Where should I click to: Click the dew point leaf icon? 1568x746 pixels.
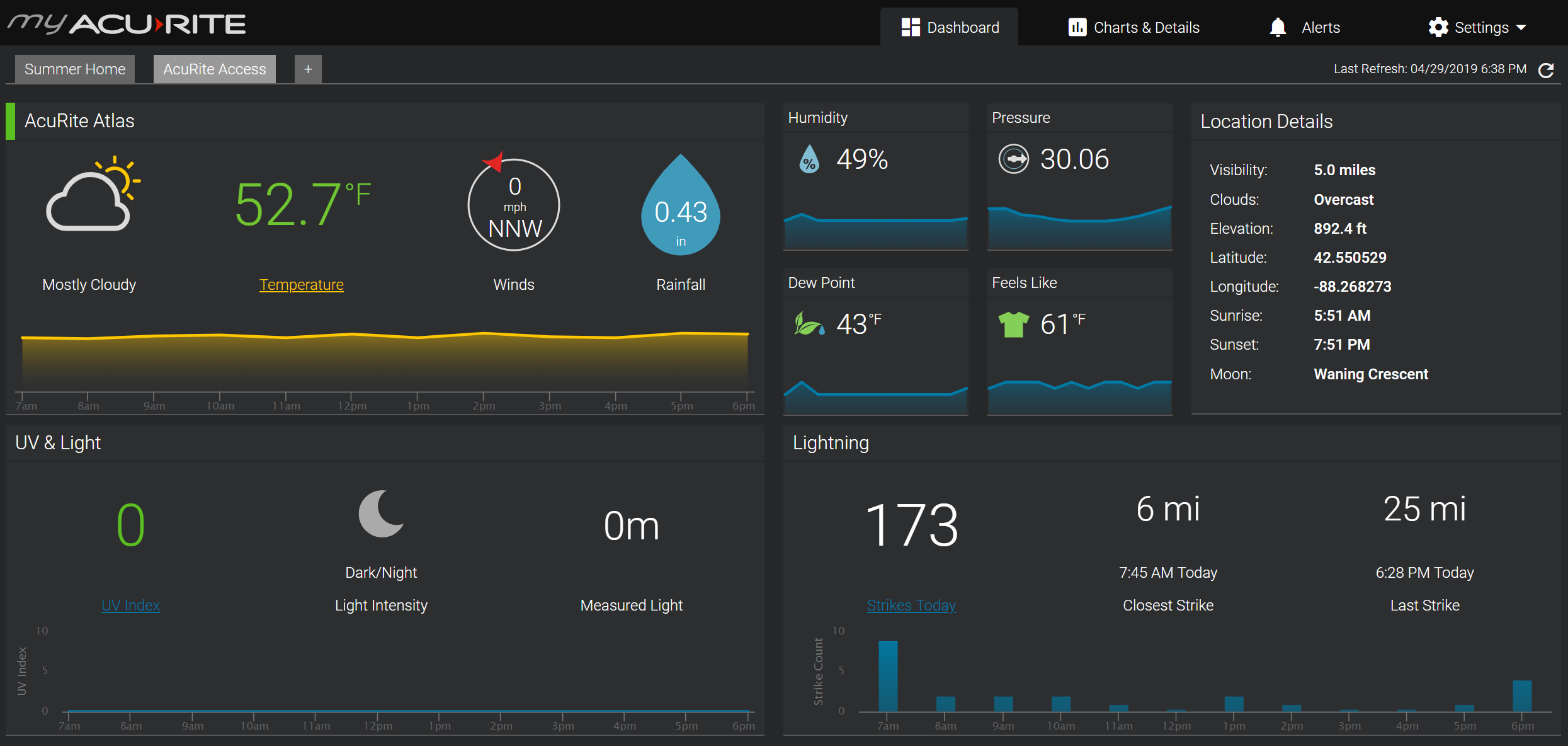tap(809, 324)
